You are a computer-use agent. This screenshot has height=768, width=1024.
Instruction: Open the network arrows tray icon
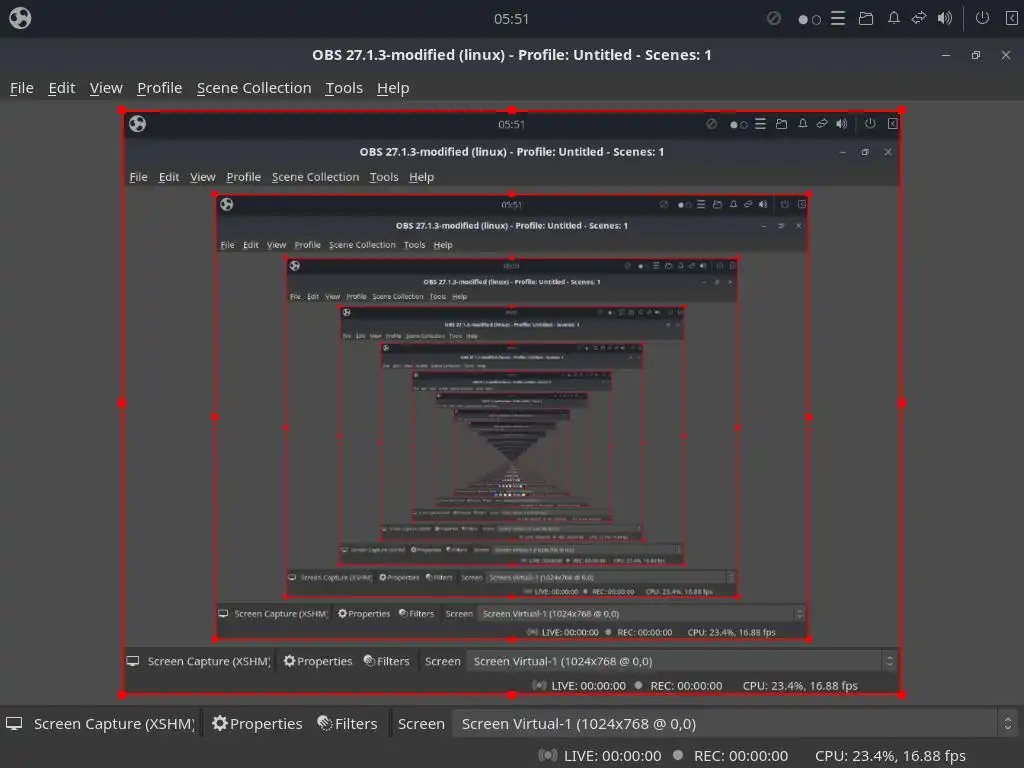pos(919,18)
